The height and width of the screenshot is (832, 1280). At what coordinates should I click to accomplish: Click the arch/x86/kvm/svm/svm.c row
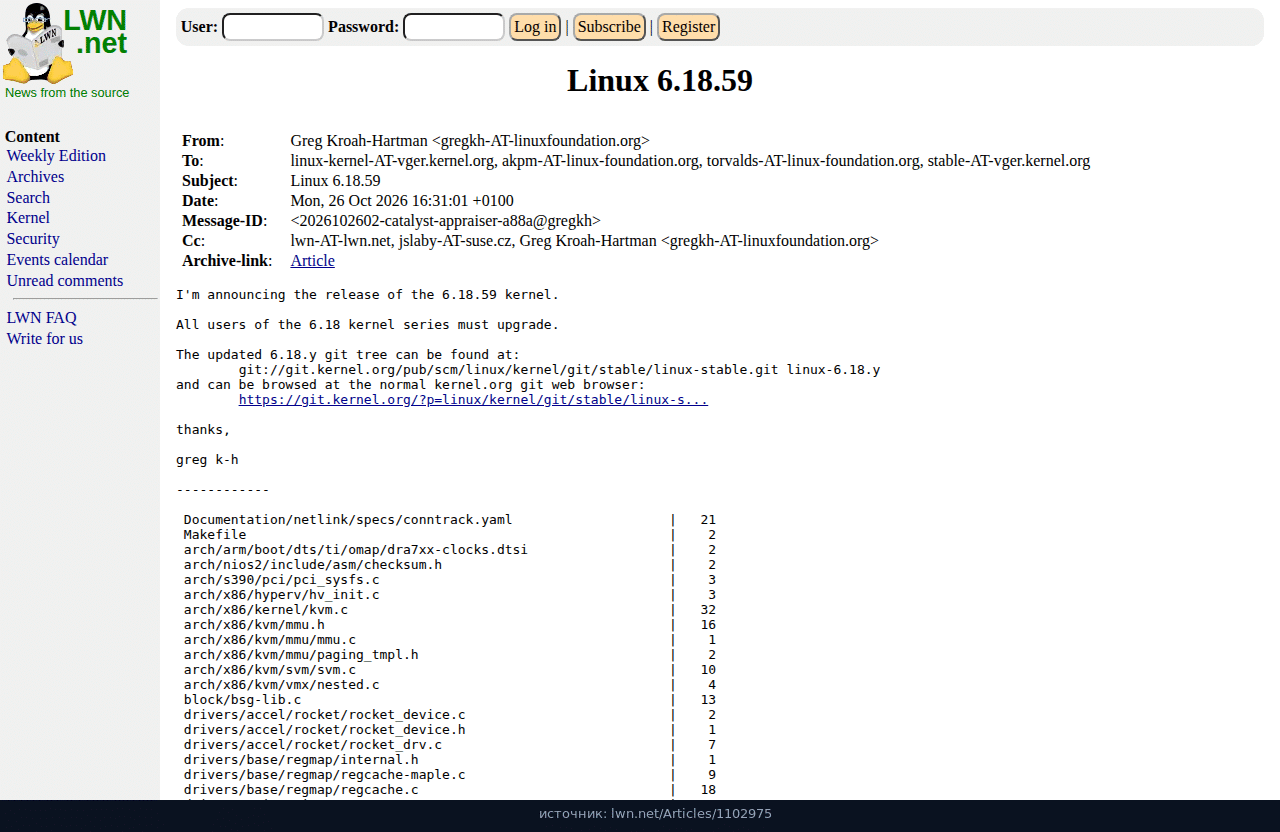pyautogui.click(x=450, y=670)
